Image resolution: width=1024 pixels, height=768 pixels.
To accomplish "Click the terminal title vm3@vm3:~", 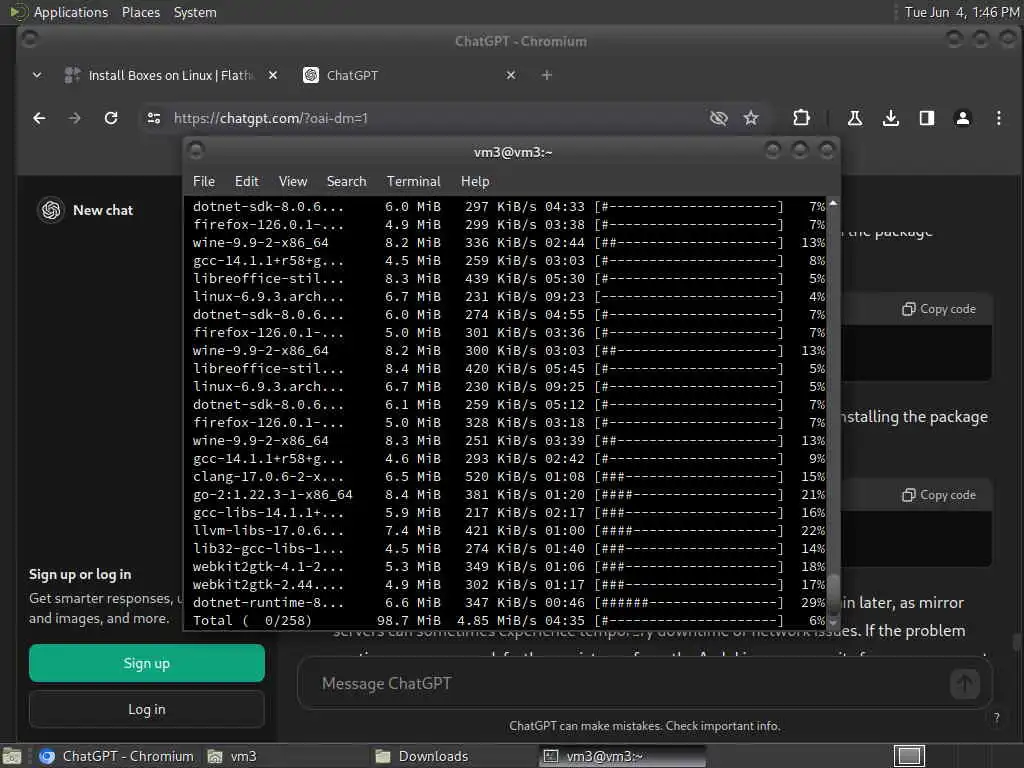I will 513,152.
